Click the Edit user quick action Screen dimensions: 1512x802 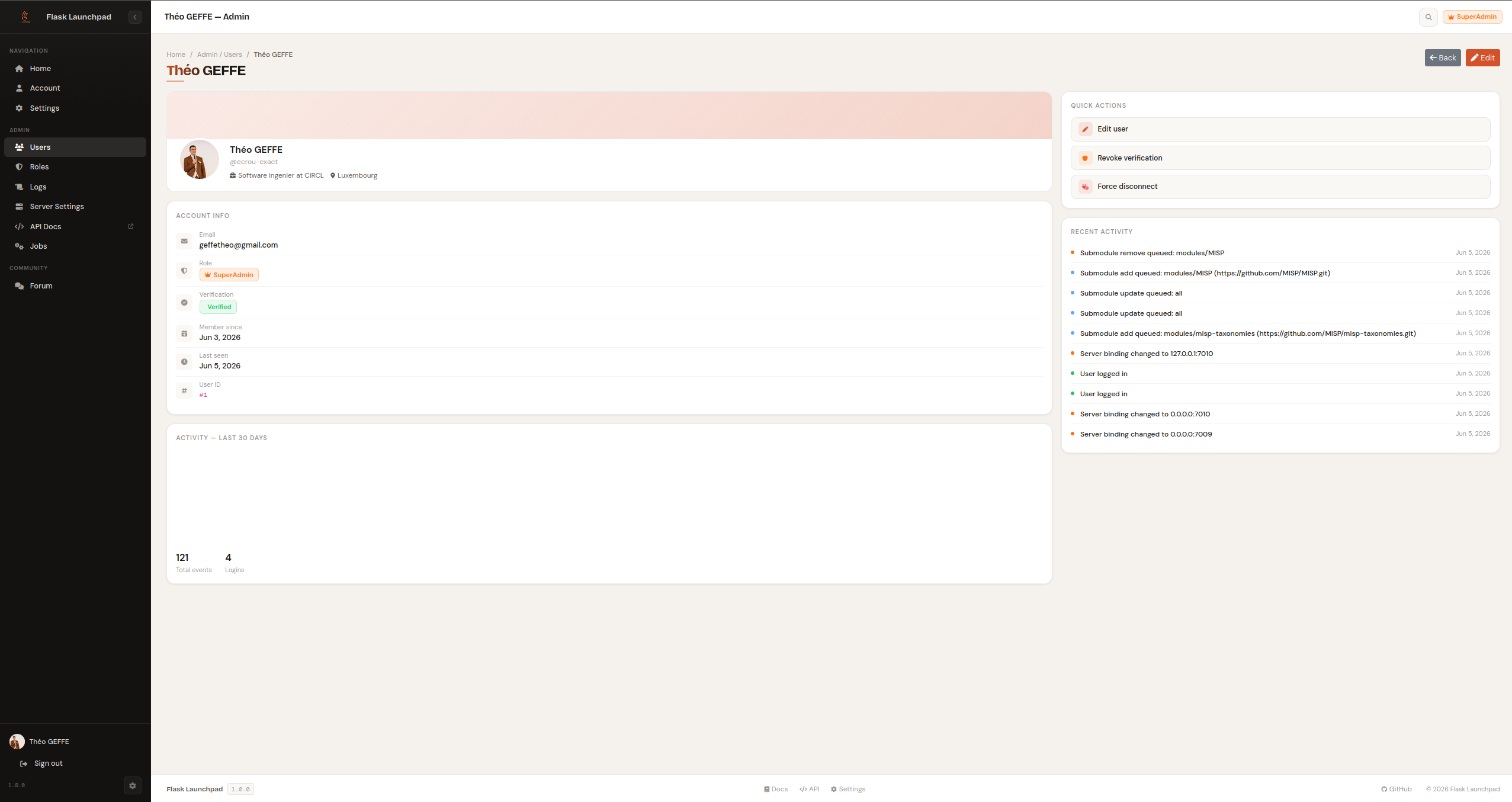coord(1280,129)
